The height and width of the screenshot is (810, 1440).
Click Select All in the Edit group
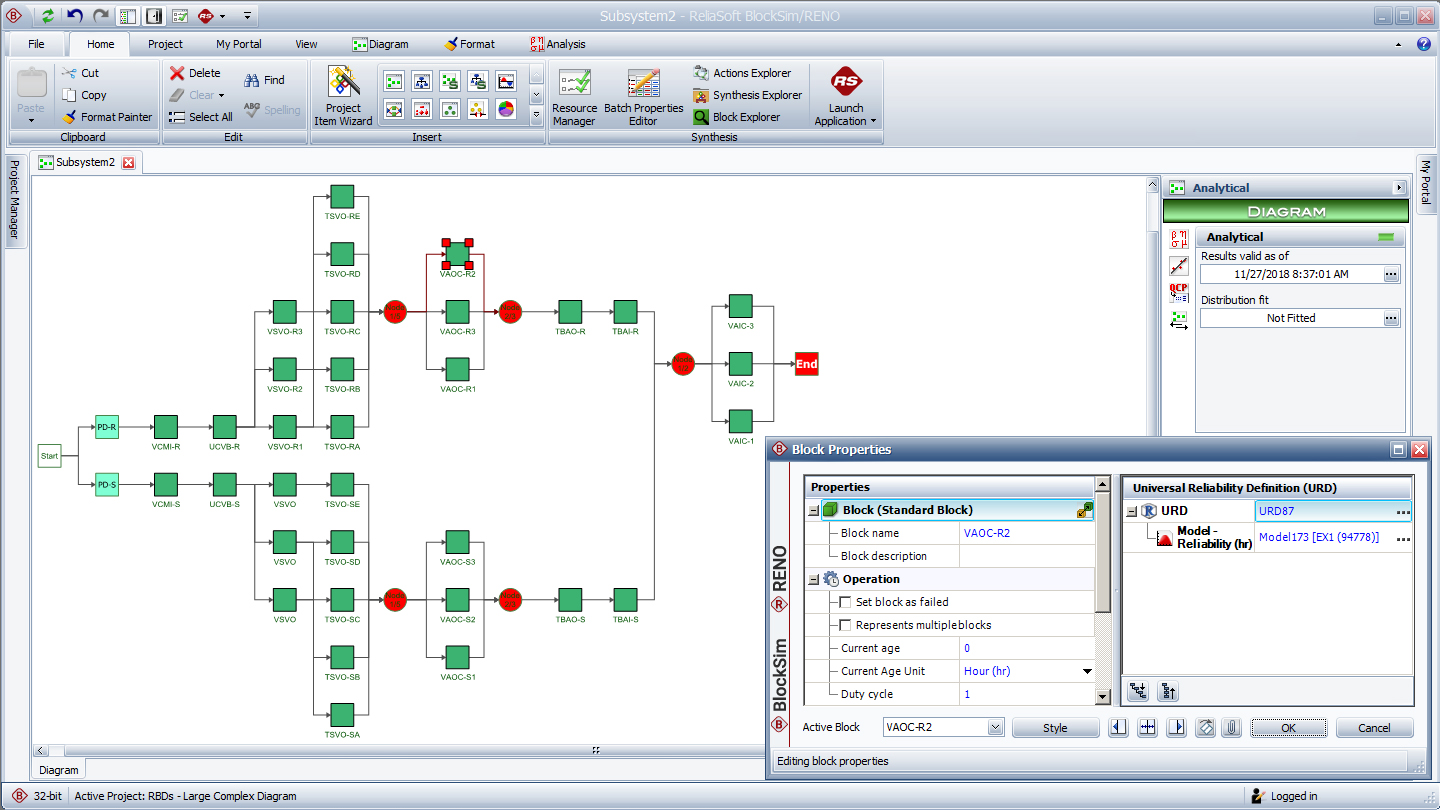pyautogui.click(x=201, y=117)
